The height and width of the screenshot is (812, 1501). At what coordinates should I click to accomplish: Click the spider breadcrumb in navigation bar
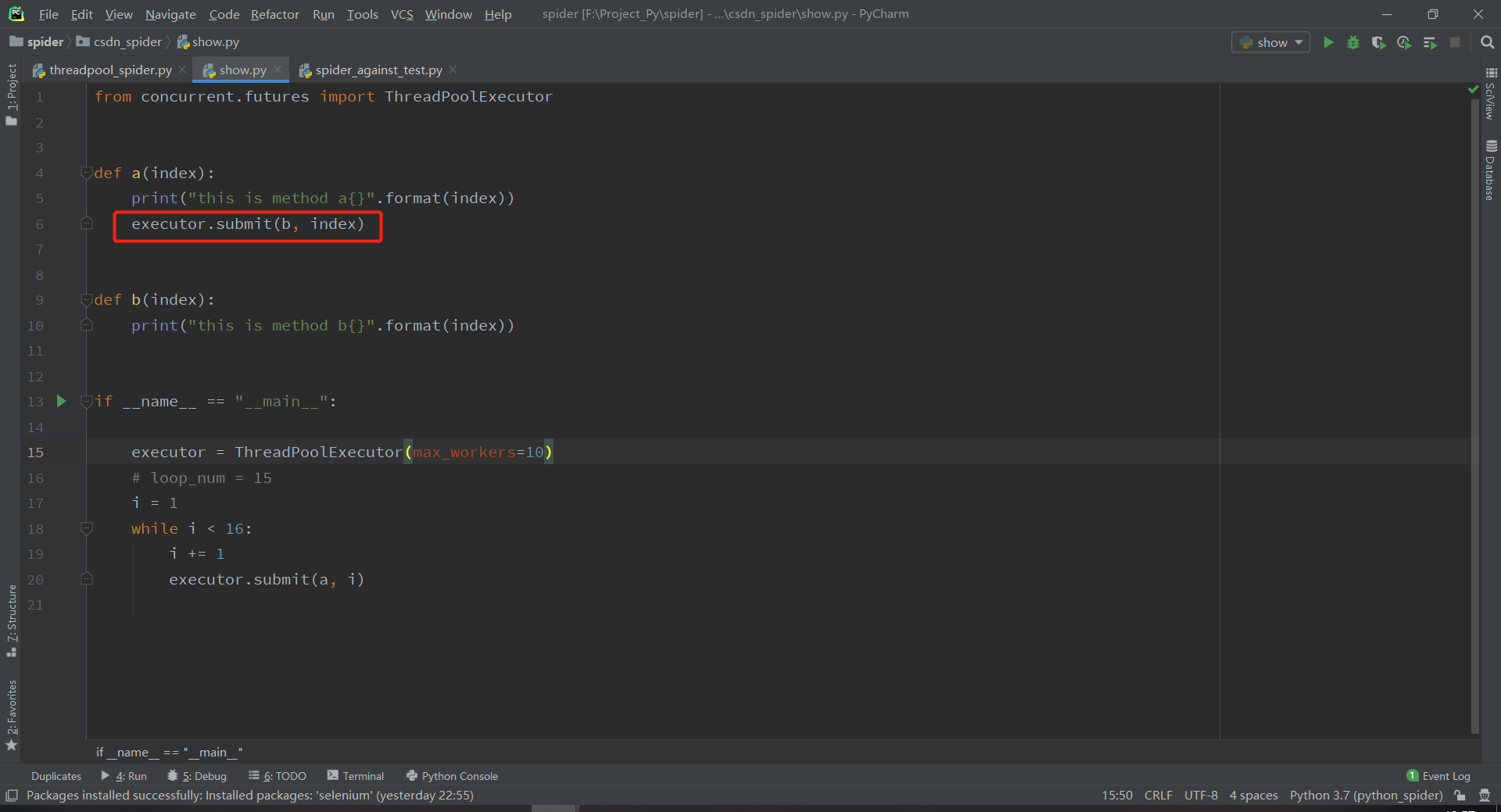point(37,42)
